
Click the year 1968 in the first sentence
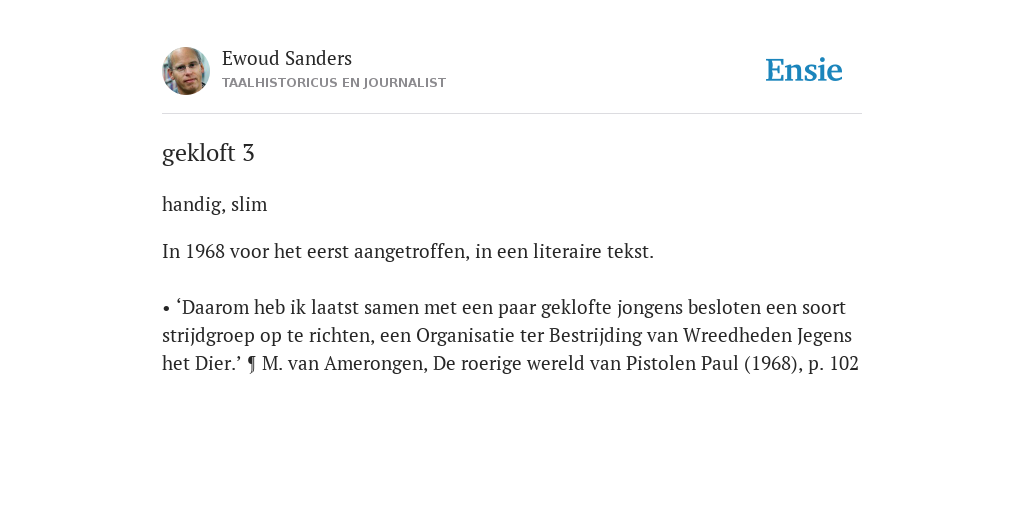click(x=205, y=251)
